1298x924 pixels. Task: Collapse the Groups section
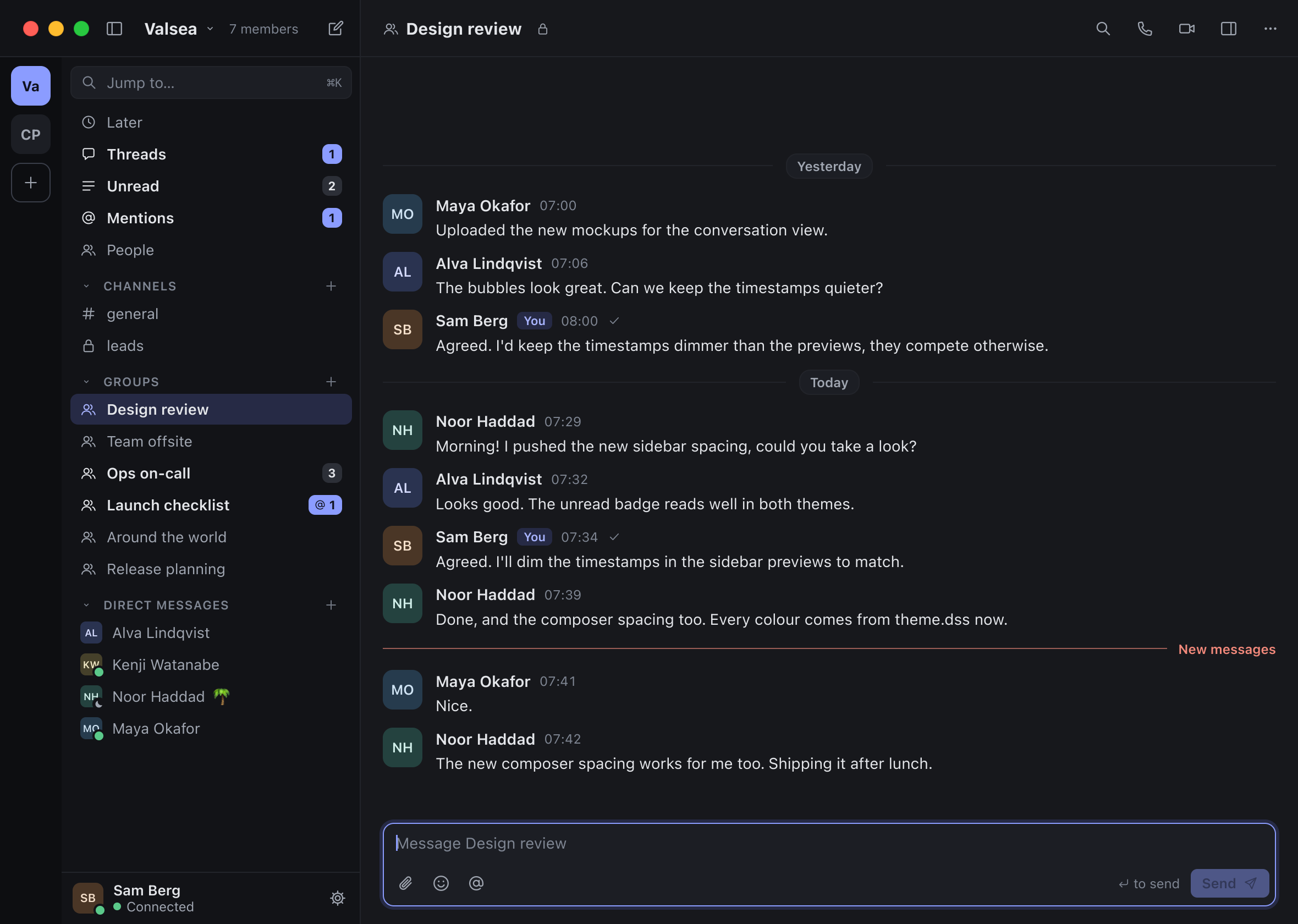[x=86, y=382]
